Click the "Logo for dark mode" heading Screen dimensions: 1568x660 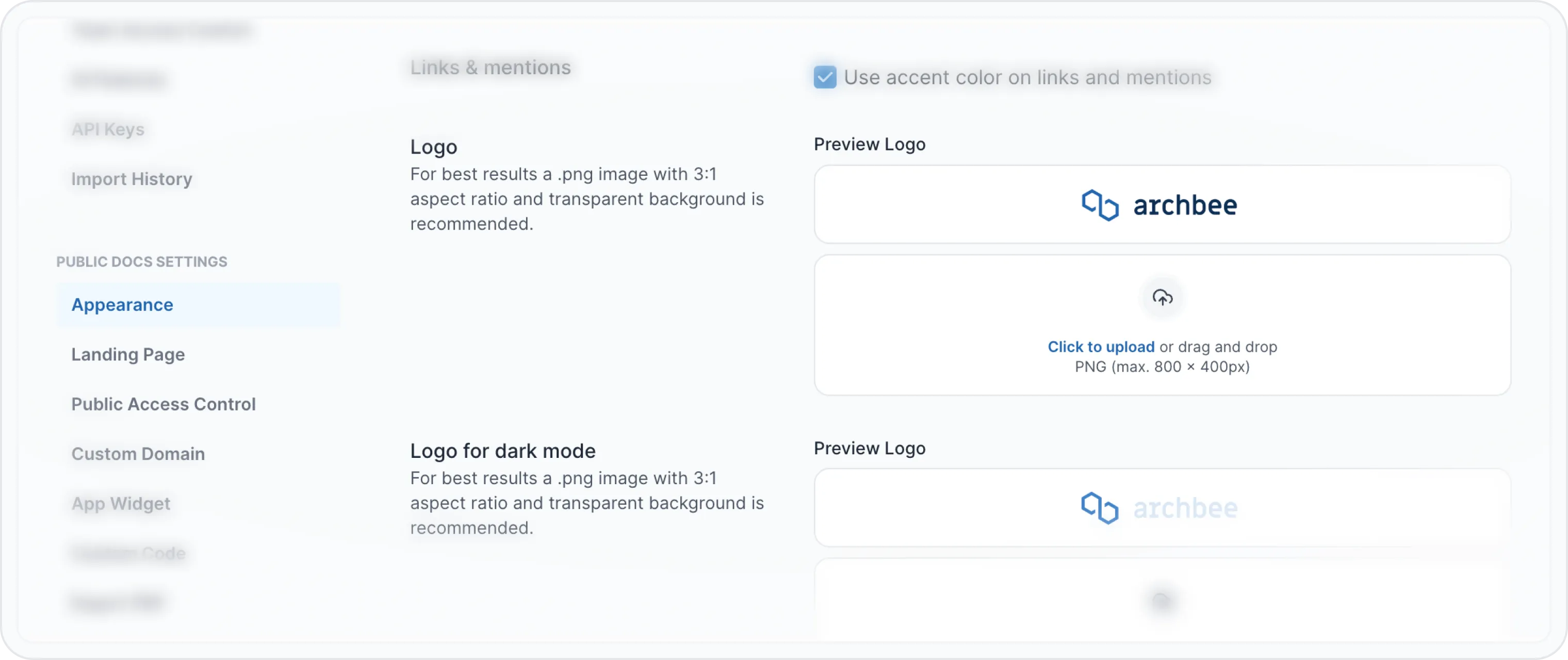503,451
